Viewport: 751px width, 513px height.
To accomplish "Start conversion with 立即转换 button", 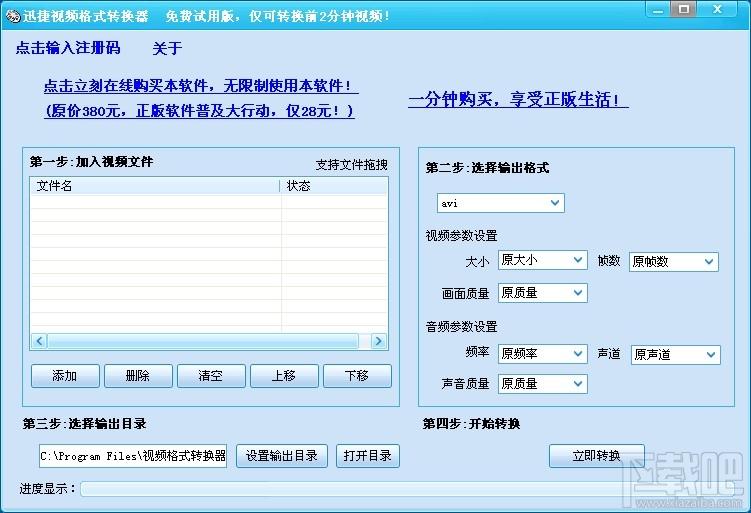I will pyautogui.click(x=597, y=456).
